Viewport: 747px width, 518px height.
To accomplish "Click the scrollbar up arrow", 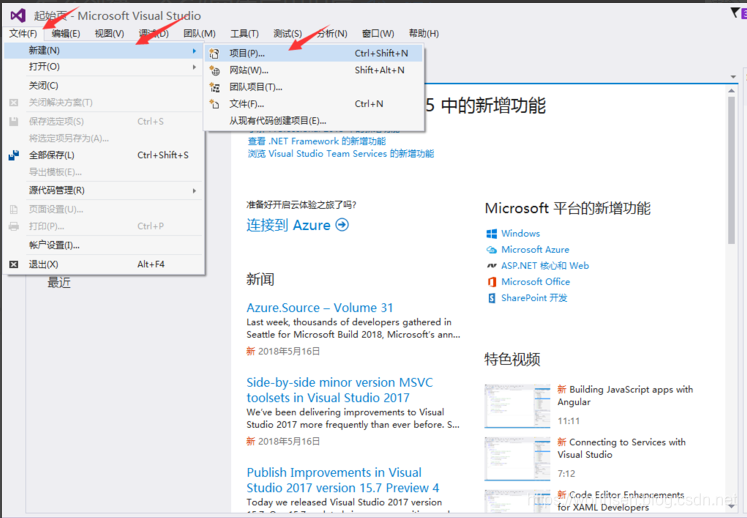I will click(732, 91).
